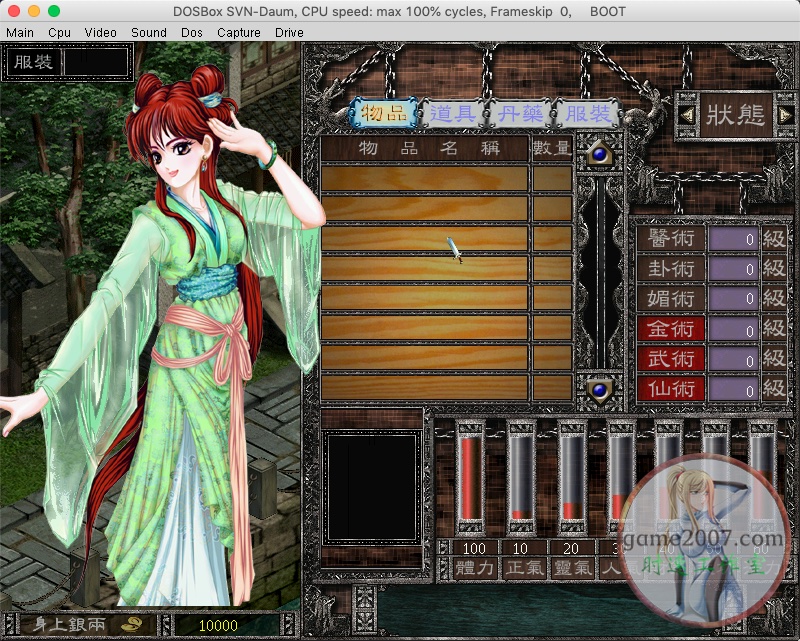
Task: Open the Video menu
Action: click(x=101, y=33)
